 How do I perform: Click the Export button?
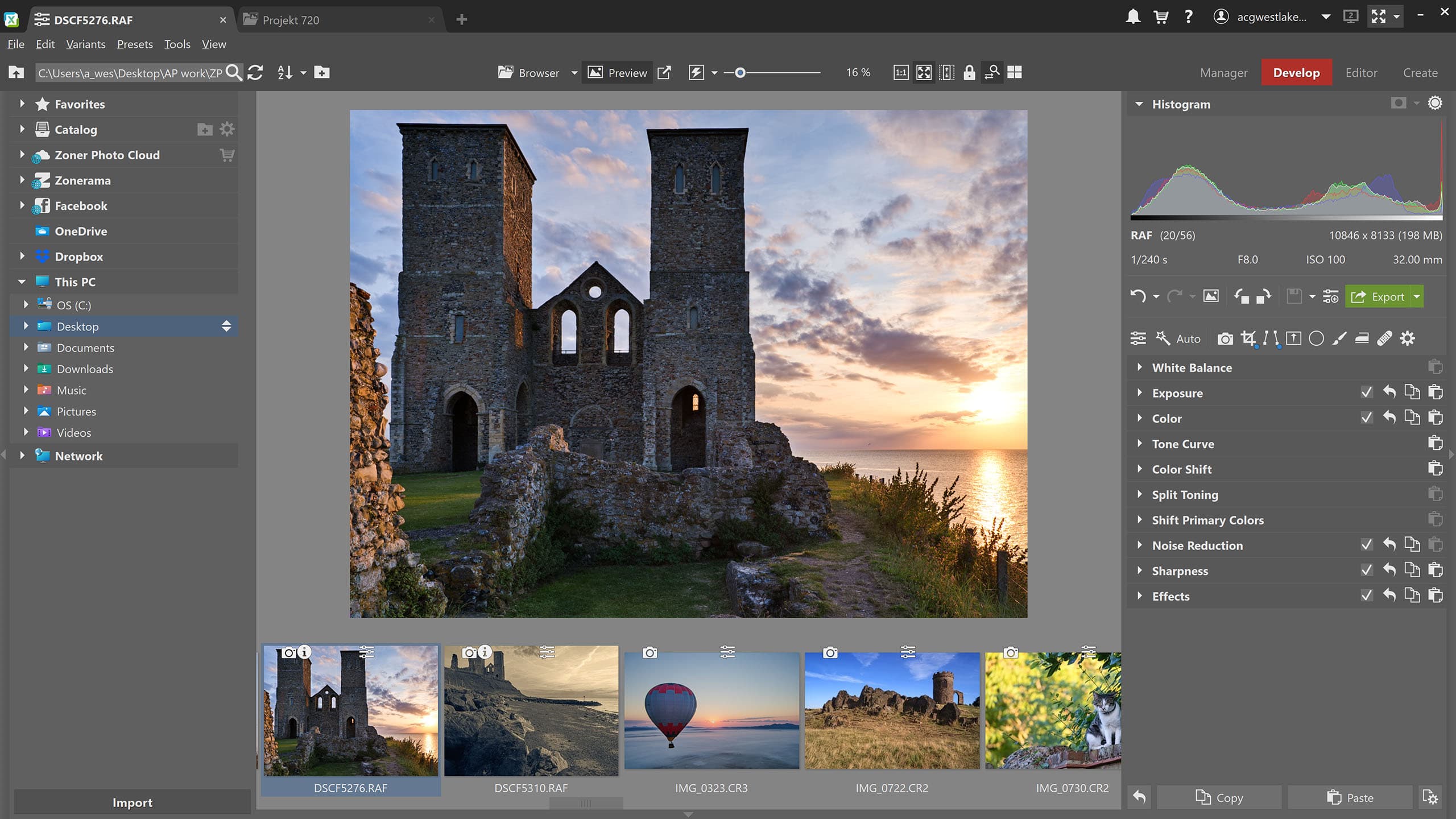[x=1384, y=296]
